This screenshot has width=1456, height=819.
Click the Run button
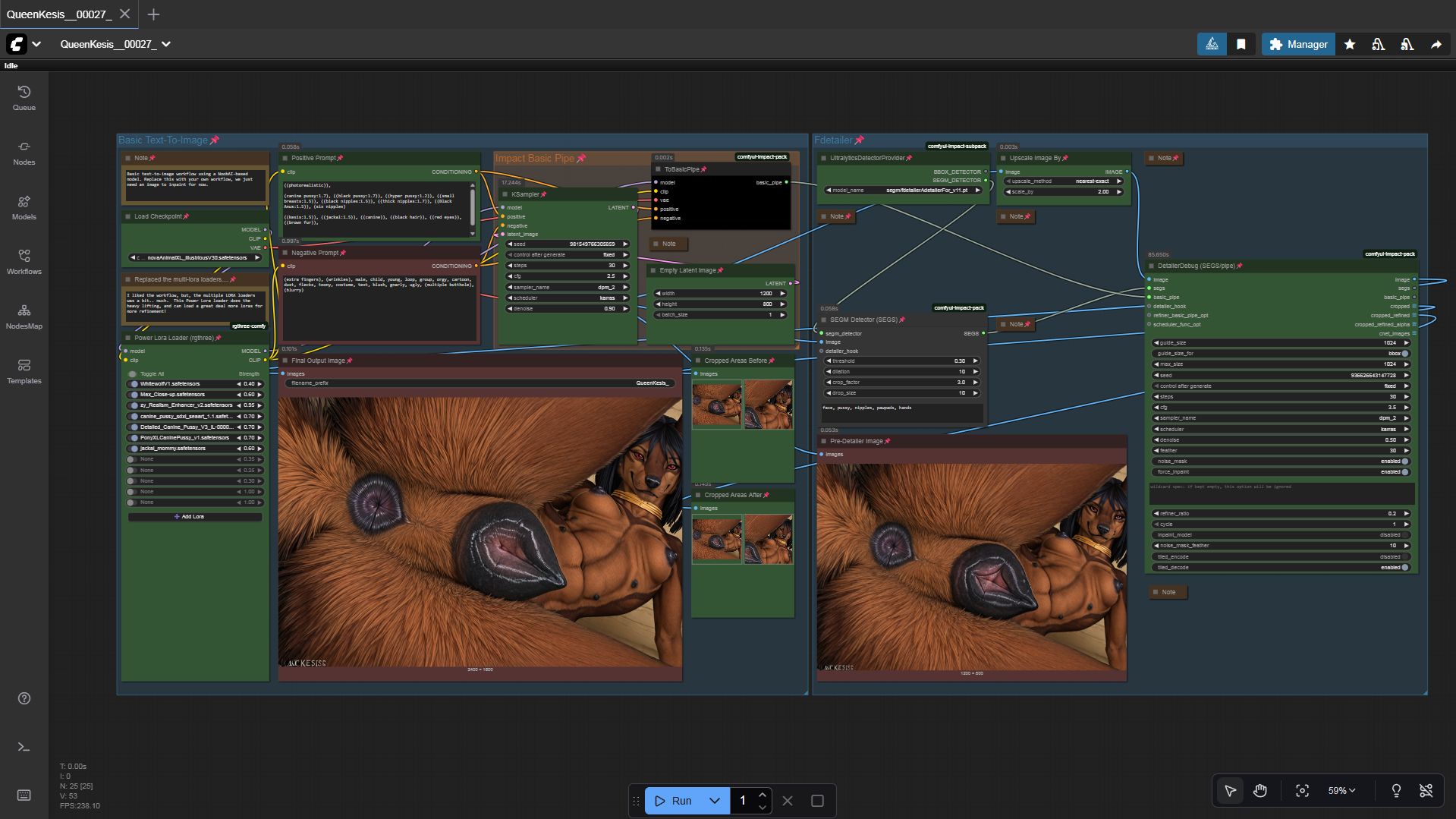point(674,801)
